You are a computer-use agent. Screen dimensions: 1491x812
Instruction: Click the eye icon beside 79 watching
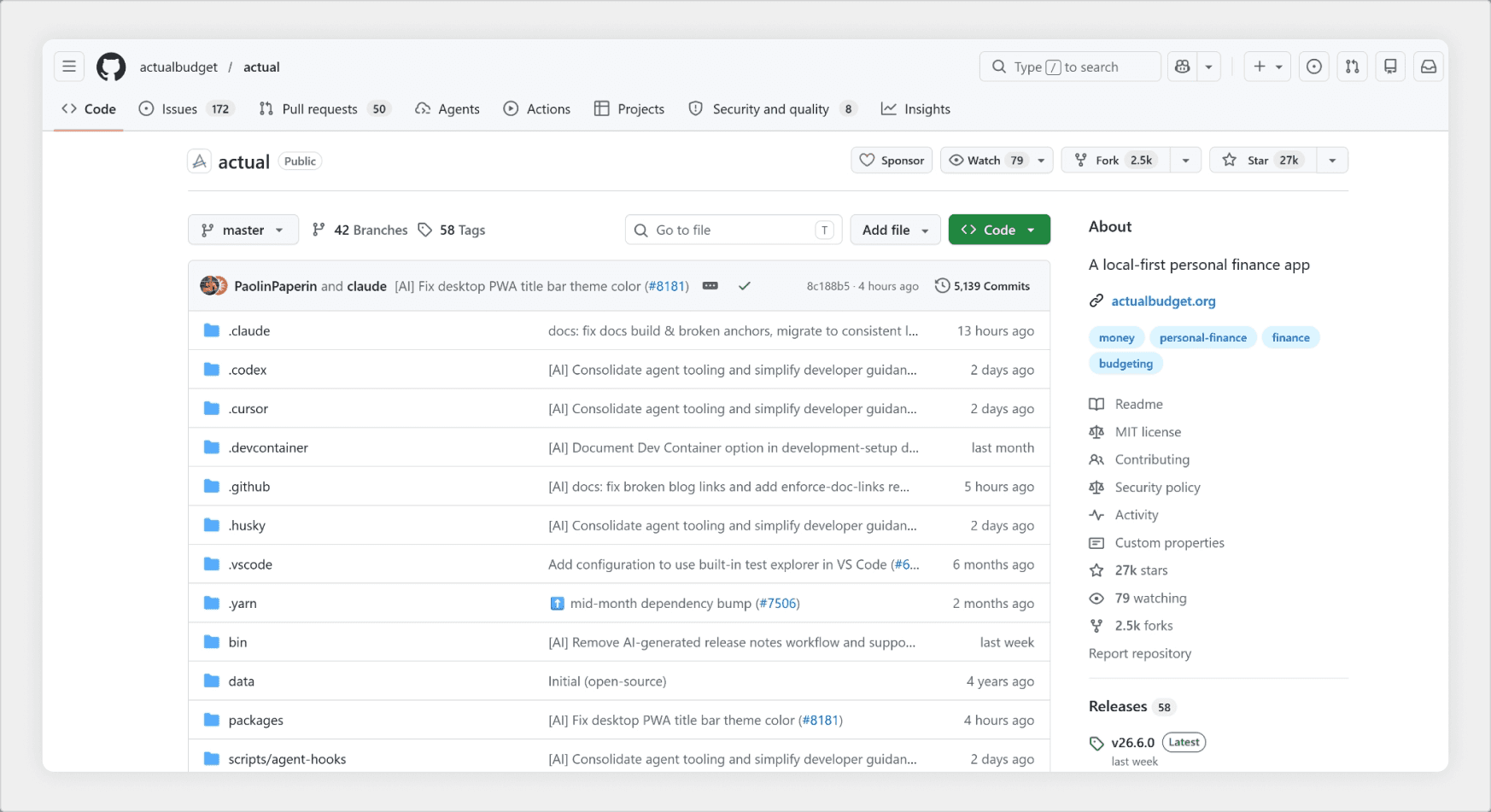tap(1096, 599)
